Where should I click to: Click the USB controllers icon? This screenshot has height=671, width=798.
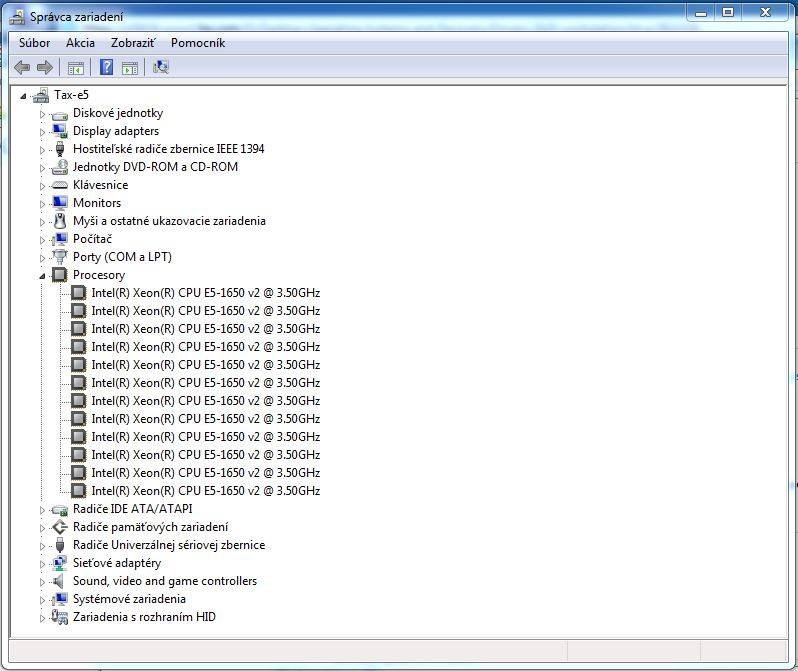tap(60, 545)
